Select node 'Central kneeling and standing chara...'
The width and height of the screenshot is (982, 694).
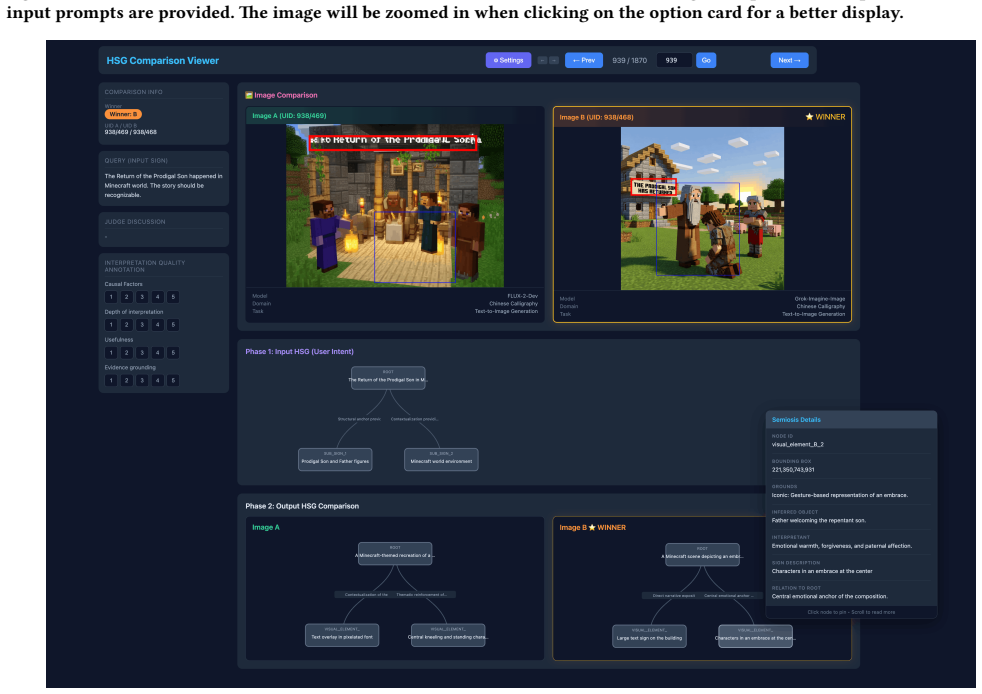click(448, 635)
